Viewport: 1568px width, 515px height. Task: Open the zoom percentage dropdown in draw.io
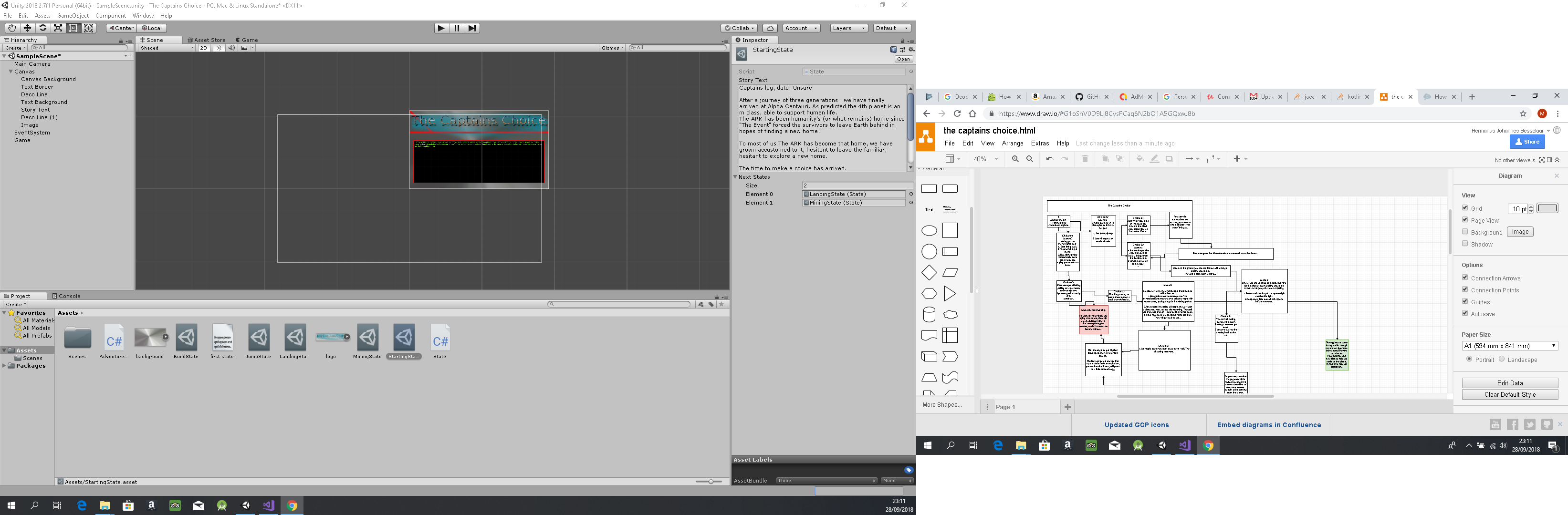tap(984, 159)
